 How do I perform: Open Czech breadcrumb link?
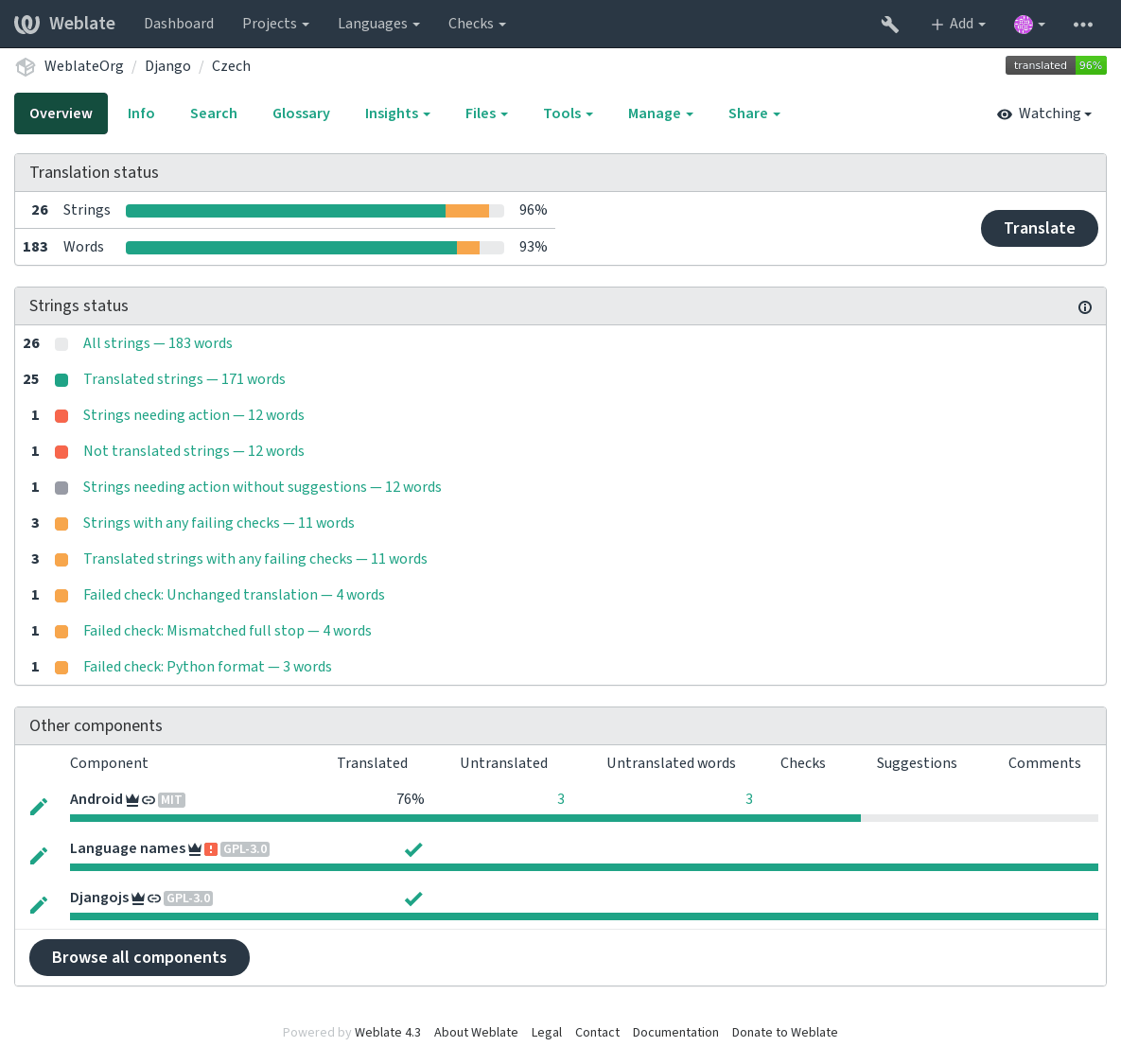click(x=231, y=66)
